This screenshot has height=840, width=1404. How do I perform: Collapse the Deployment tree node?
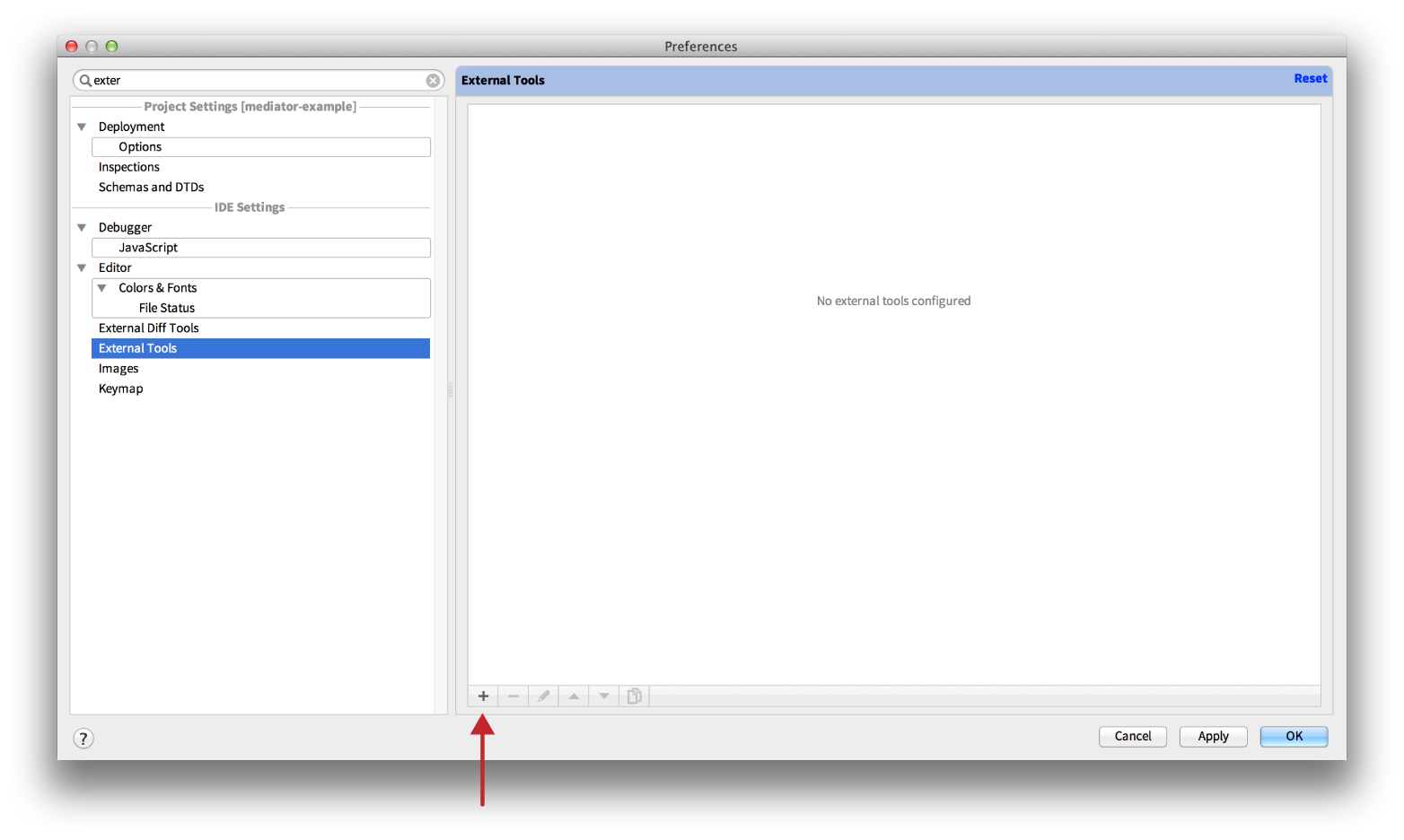(x=82, y=127)
